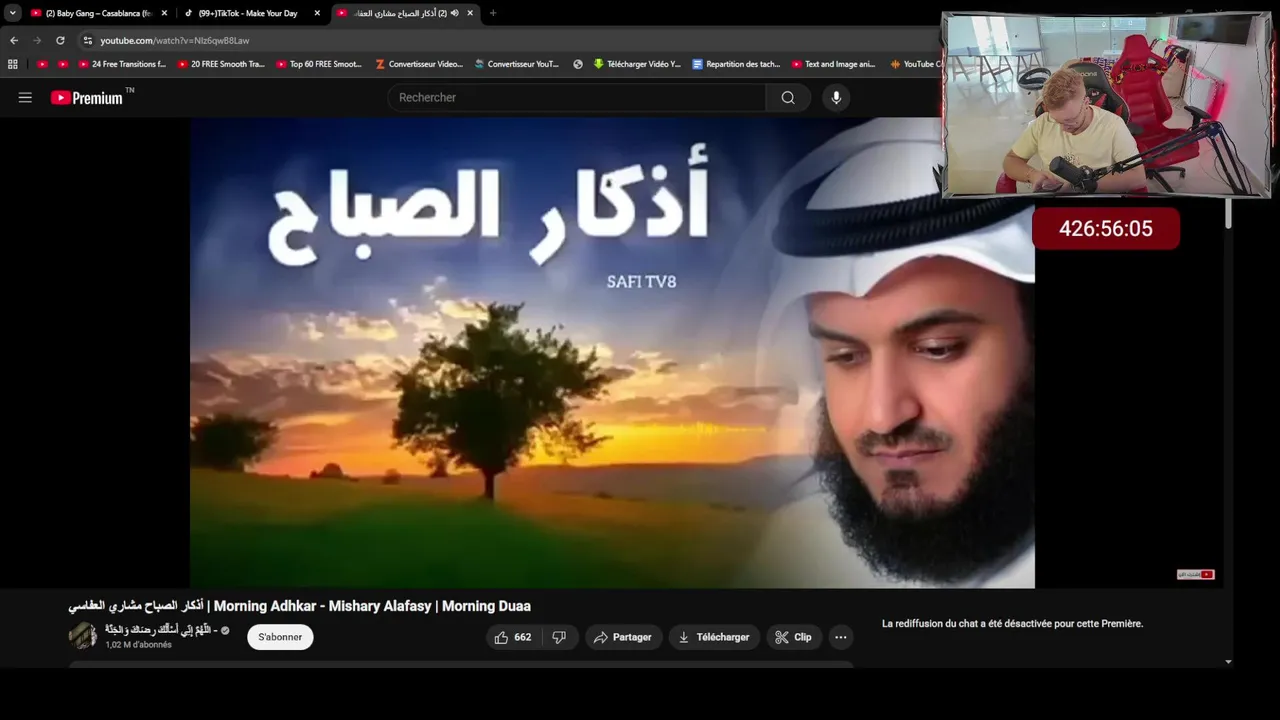Click the red 426:56:05 timer overlay

tap(1106, 228)
